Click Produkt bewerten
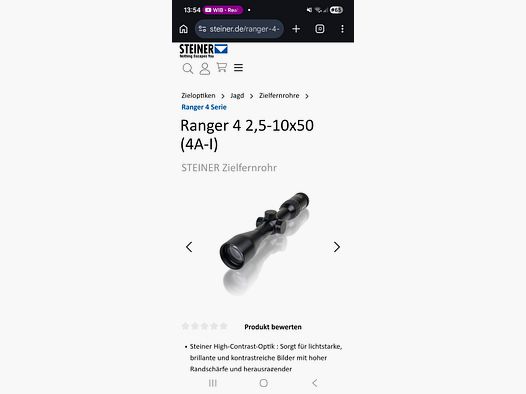 (273, 327)
